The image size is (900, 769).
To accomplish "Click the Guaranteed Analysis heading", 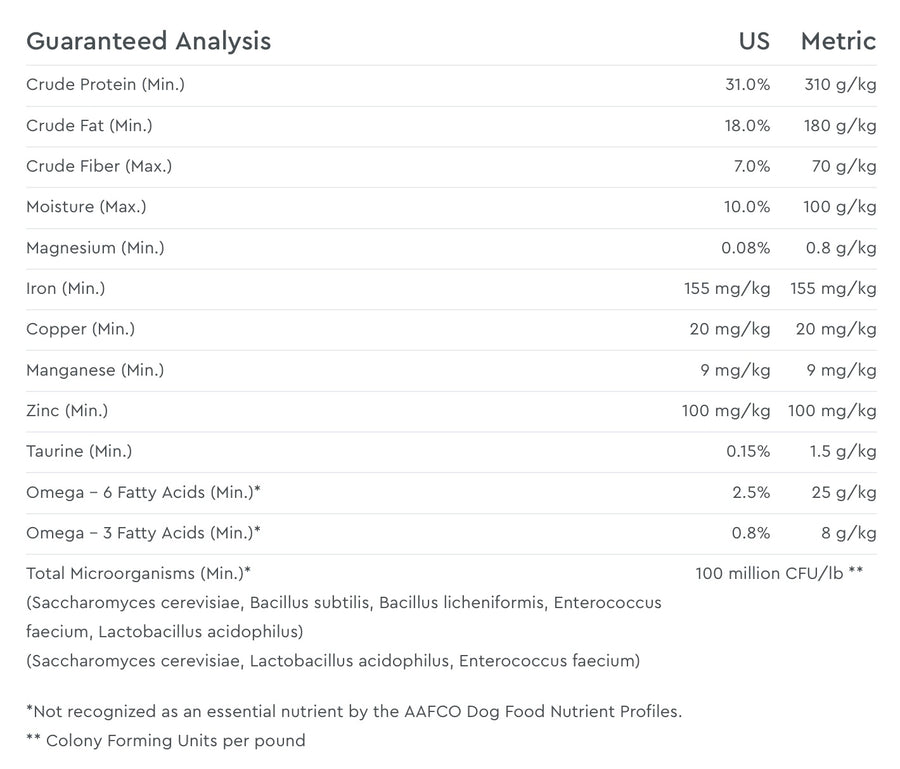I will tap(148, 41).
